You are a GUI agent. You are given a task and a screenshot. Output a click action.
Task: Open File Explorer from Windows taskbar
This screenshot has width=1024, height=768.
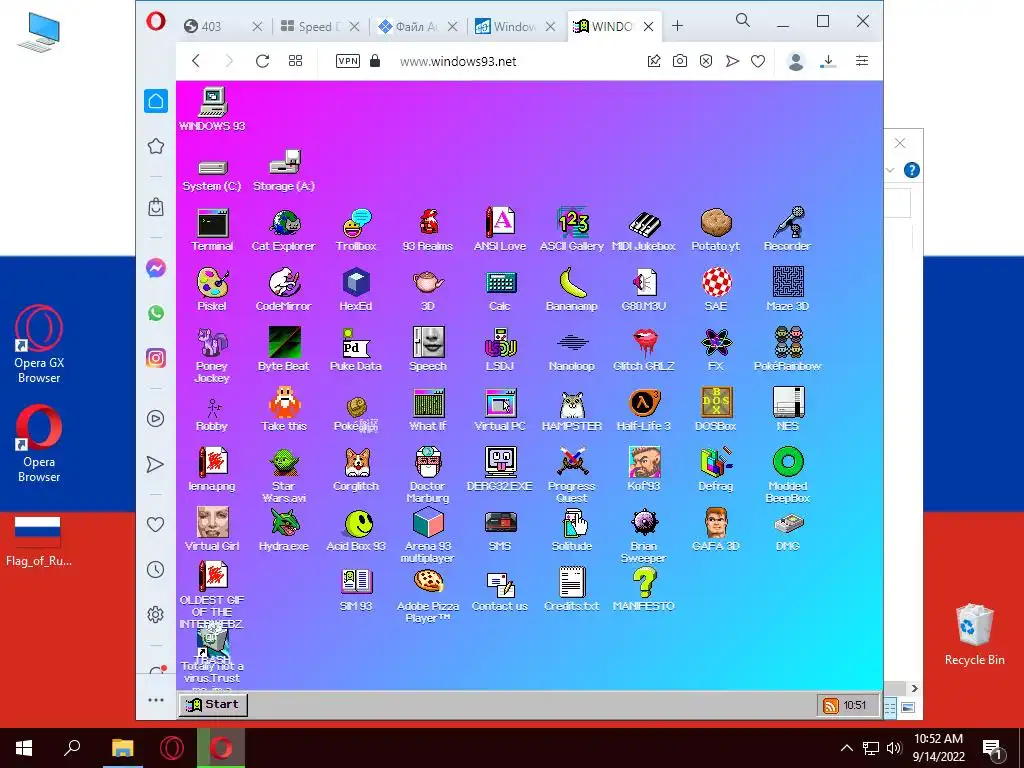(122, 748)
